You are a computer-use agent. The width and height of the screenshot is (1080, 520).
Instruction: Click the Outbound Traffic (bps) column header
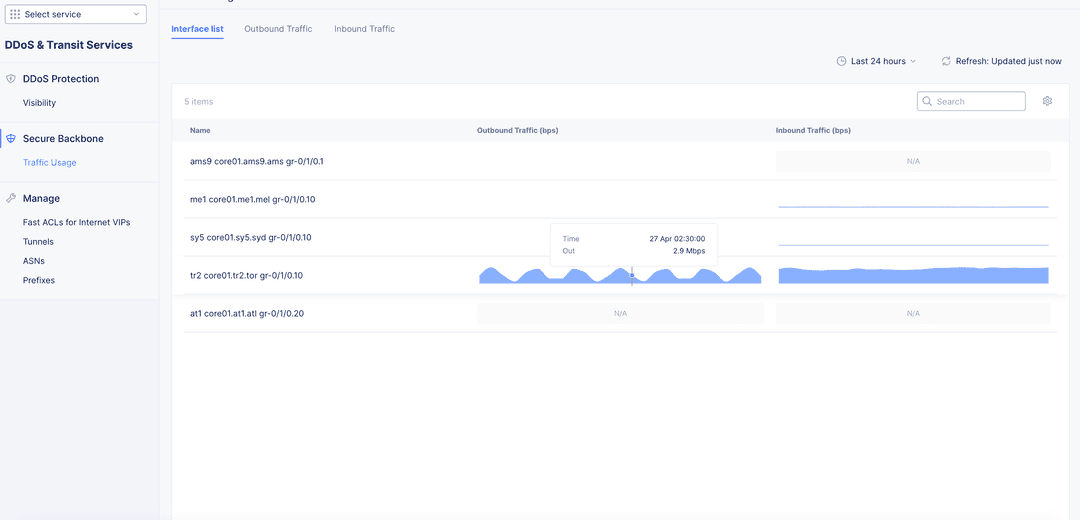[x=517, y=130]
